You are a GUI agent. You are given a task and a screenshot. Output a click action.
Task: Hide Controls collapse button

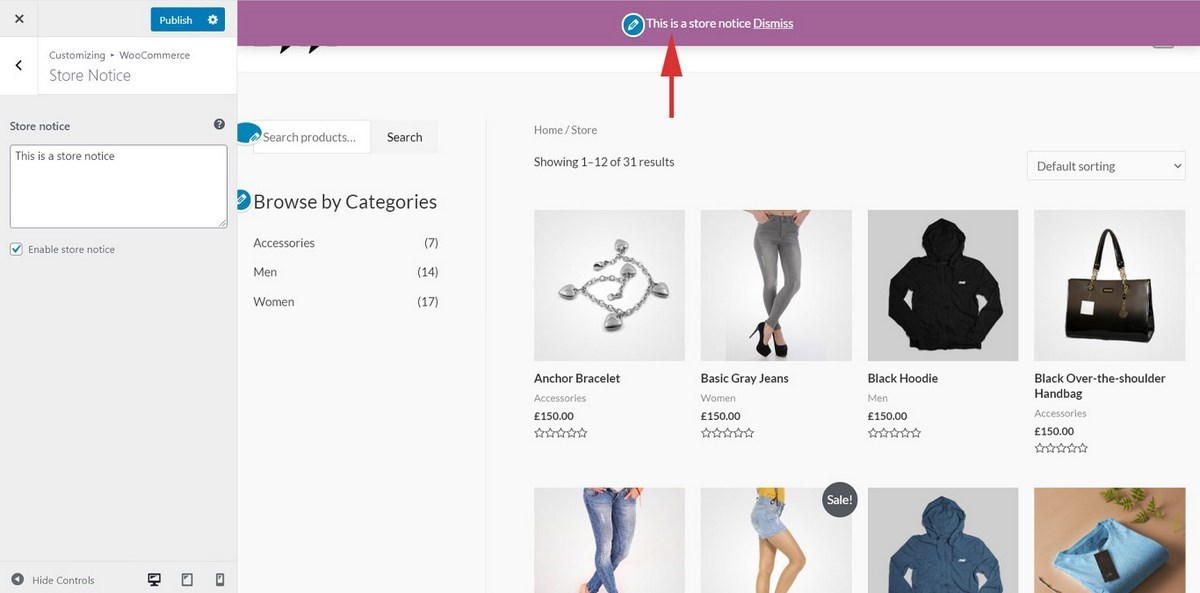click(x=53, y=580)
